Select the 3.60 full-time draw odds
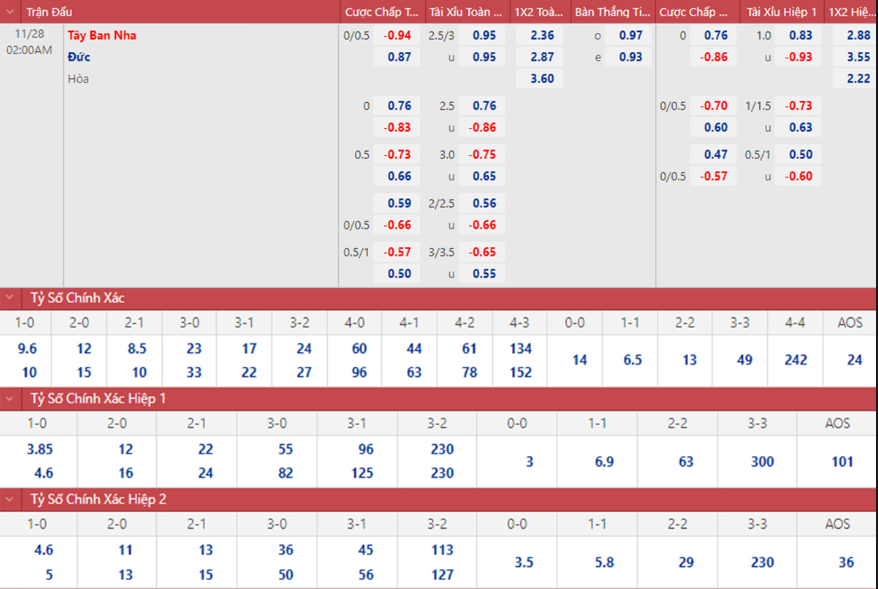Image resolution: width=878 pixels, height=589 pixels. [542, 79]
